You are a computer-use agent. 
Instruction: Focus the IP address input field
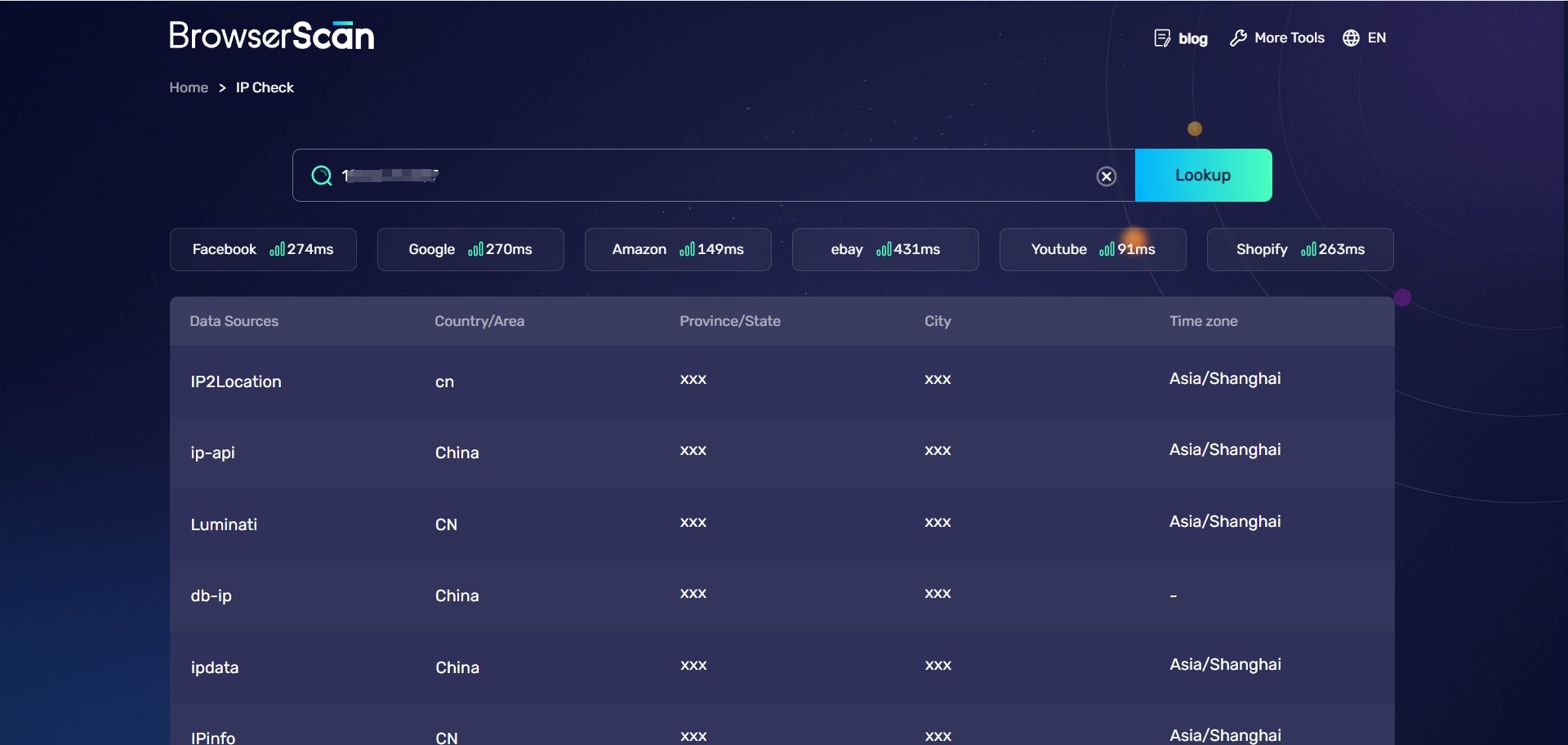[x=714, y=176]
